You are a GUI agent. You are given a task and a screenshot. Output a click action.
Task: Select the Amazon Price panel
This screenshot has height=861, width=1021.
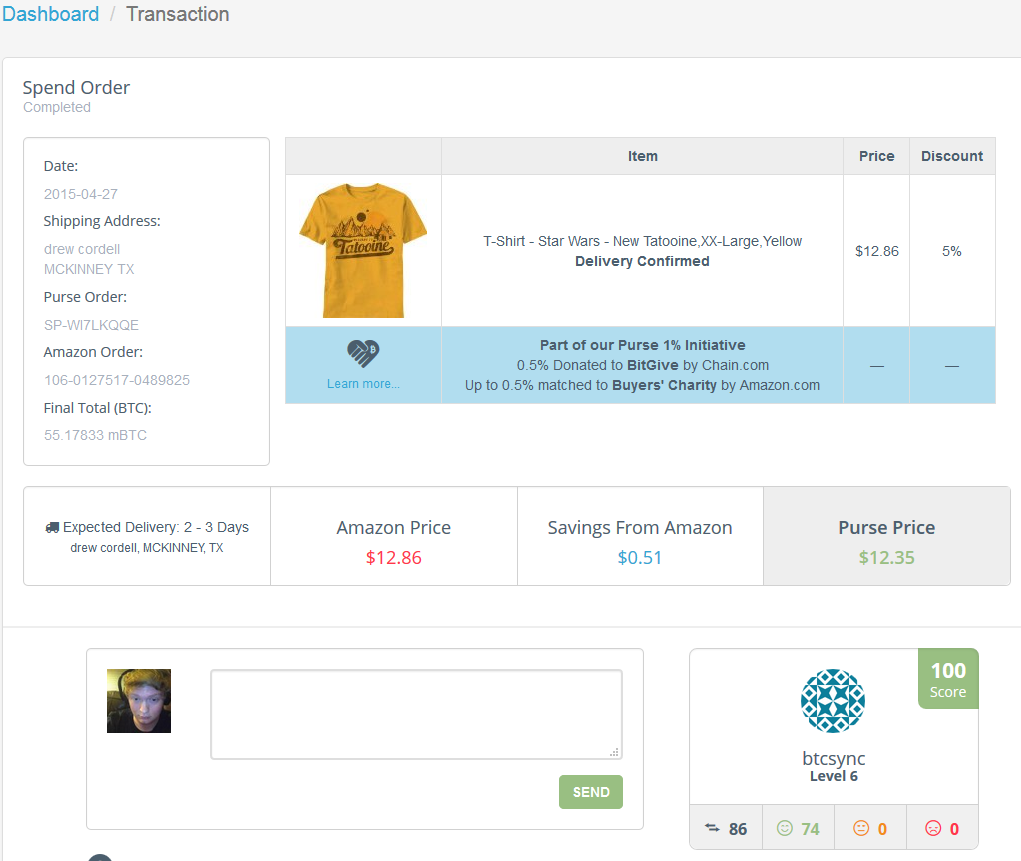pos(394,541)
